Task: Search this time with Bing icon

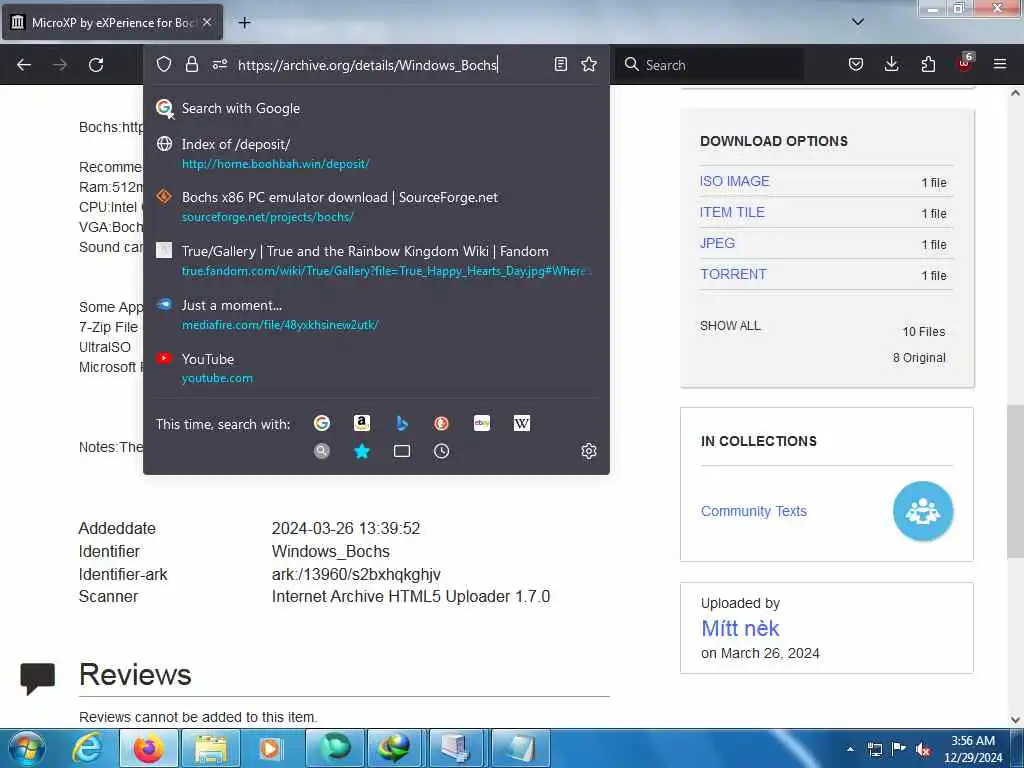Action: click(402, 423)
